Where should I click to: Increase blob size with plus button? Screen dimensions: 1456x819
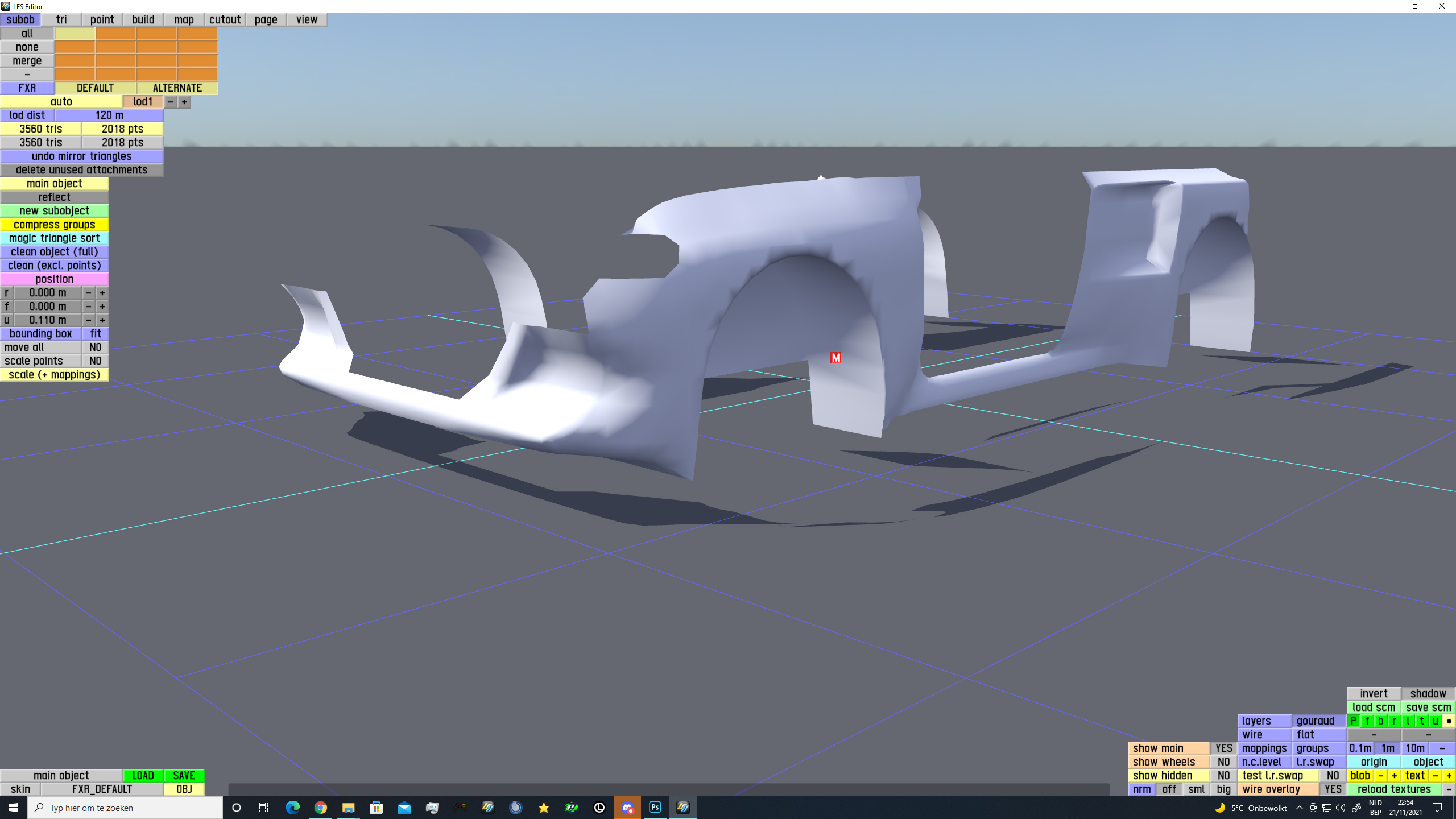(1394, 776)
